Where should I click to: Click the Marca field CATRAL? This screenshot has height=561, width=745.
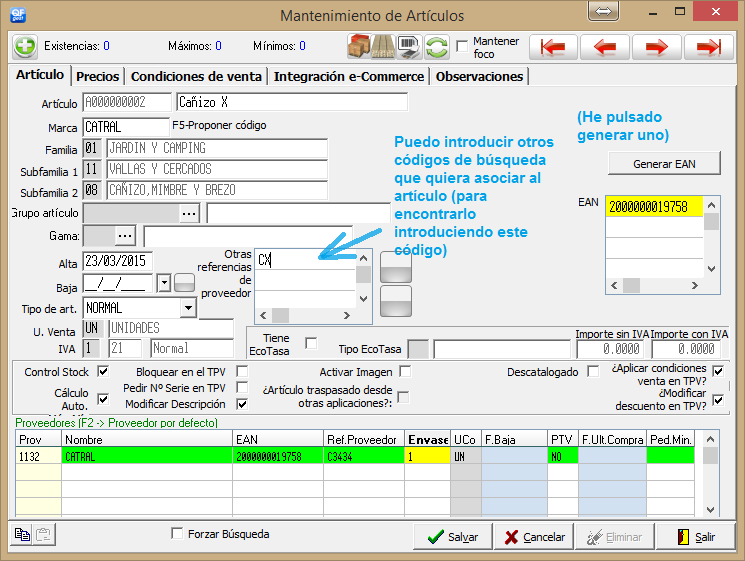pyautogui.click(x=125, y=127)
